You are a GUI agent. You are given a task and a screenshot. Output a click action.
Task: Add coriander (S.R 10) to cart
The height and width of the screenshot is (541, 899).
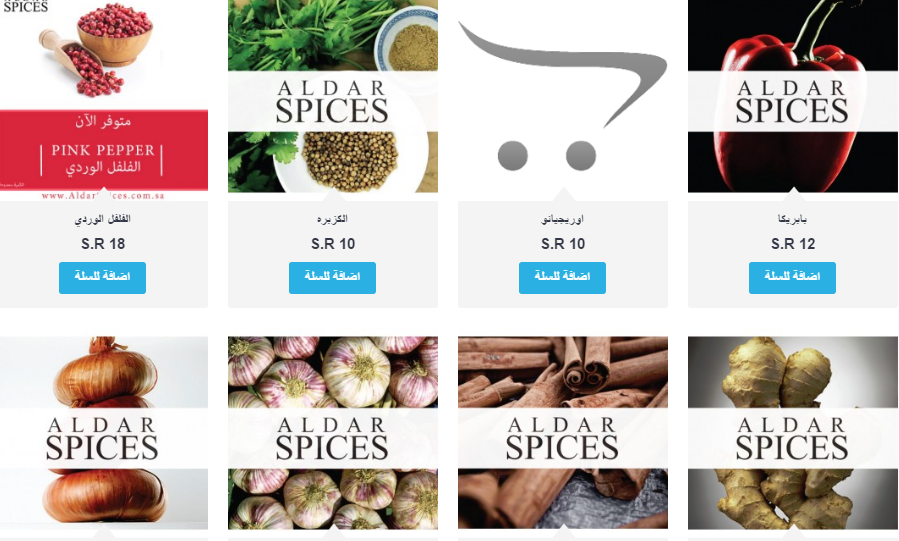pos(333,278)
